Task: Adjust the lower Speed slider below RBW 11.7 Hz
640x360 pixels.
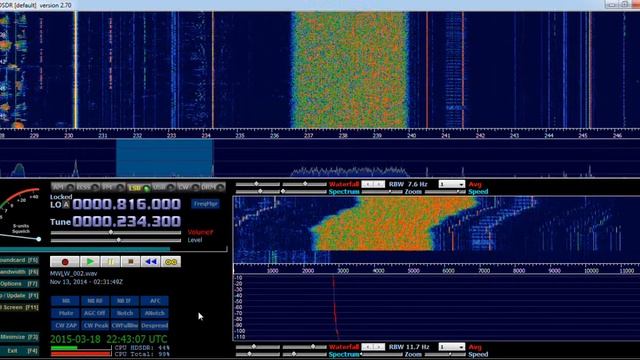Action: point(445,354)
